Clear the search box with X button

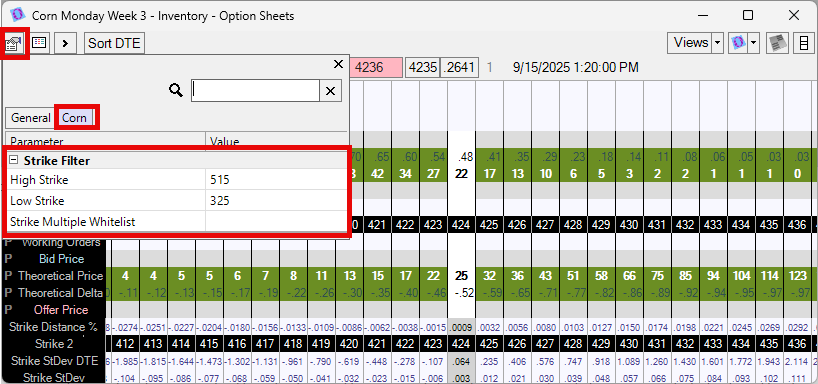pyautogui.click(x=330, y=91)
